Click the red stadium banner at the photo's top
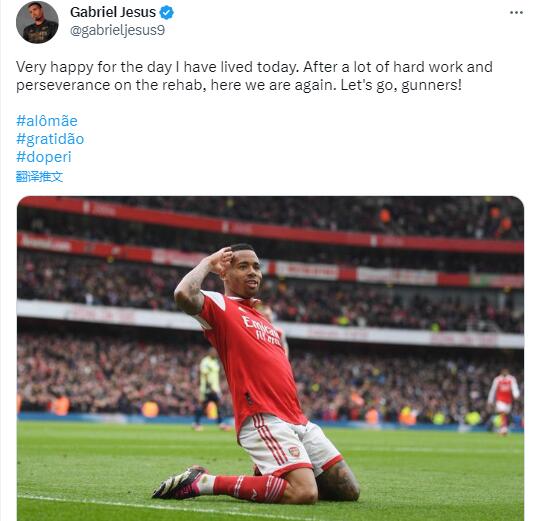The width and height of the screenshot is (536, 521). [270, 226]
